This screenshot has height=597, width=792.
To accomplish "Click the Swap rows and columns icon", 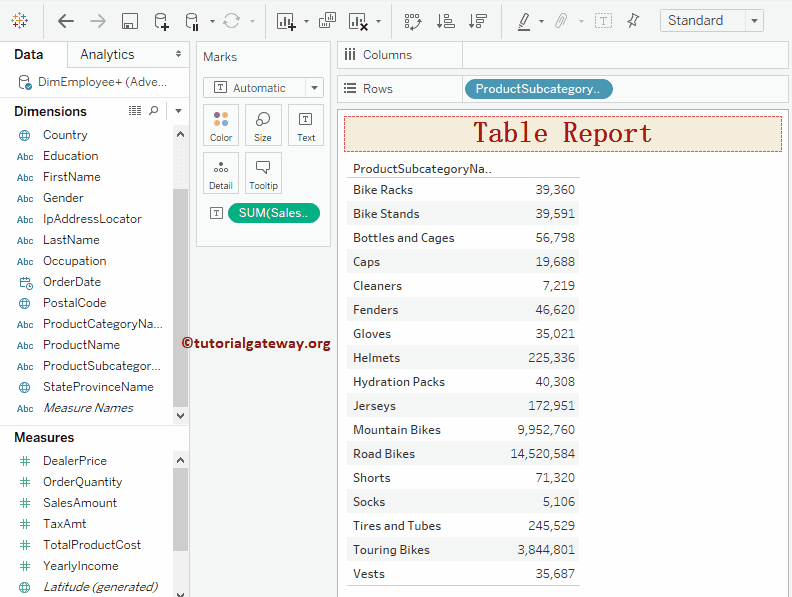I will tap(413, 21).
